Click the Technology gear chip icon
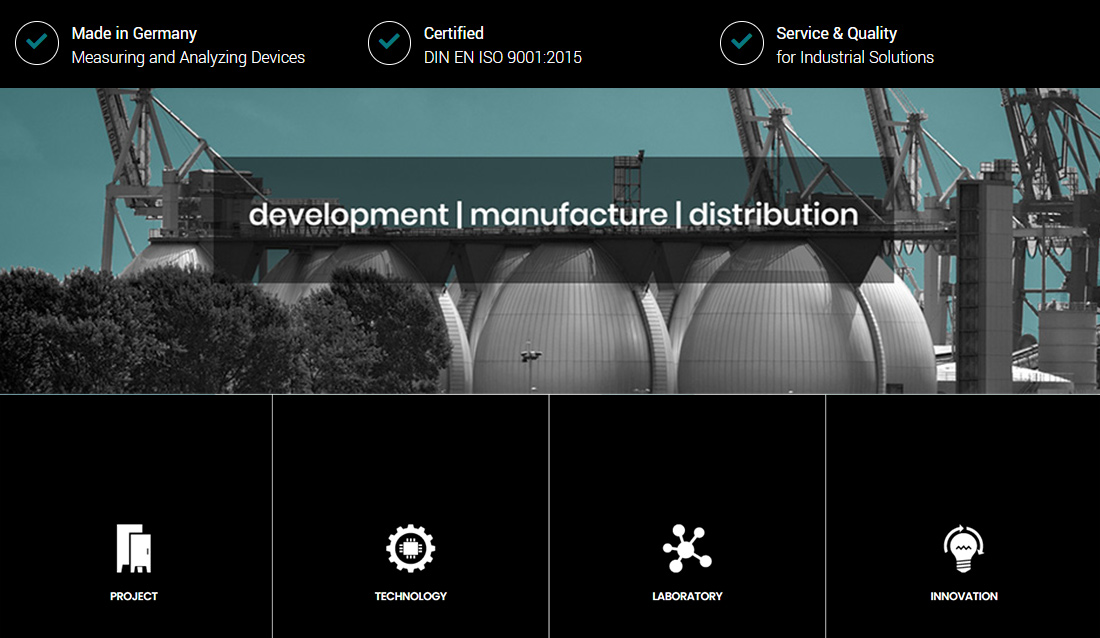Viewport: 1100px width, 638px height. tap(411, 548)
